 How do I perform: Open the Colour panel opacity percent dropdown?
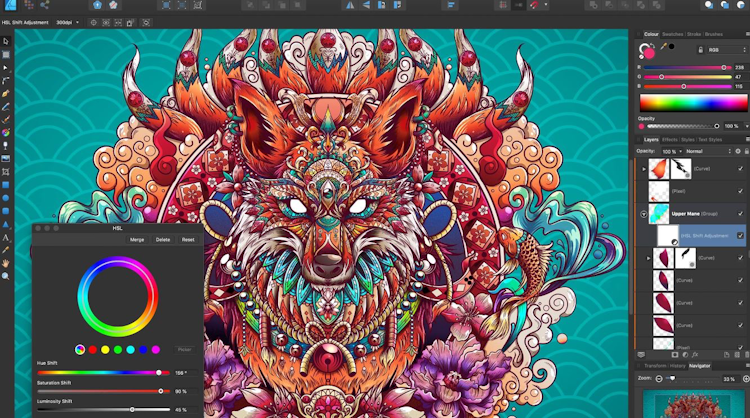point(747,126)
